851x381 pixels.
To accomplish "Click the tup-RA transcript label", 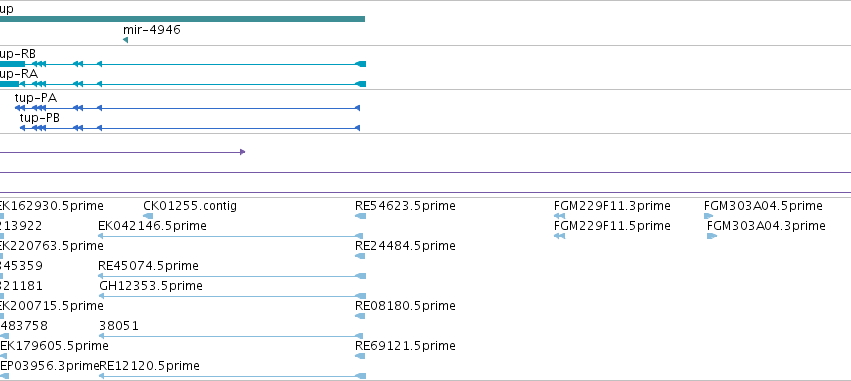I will pos(19,74).
